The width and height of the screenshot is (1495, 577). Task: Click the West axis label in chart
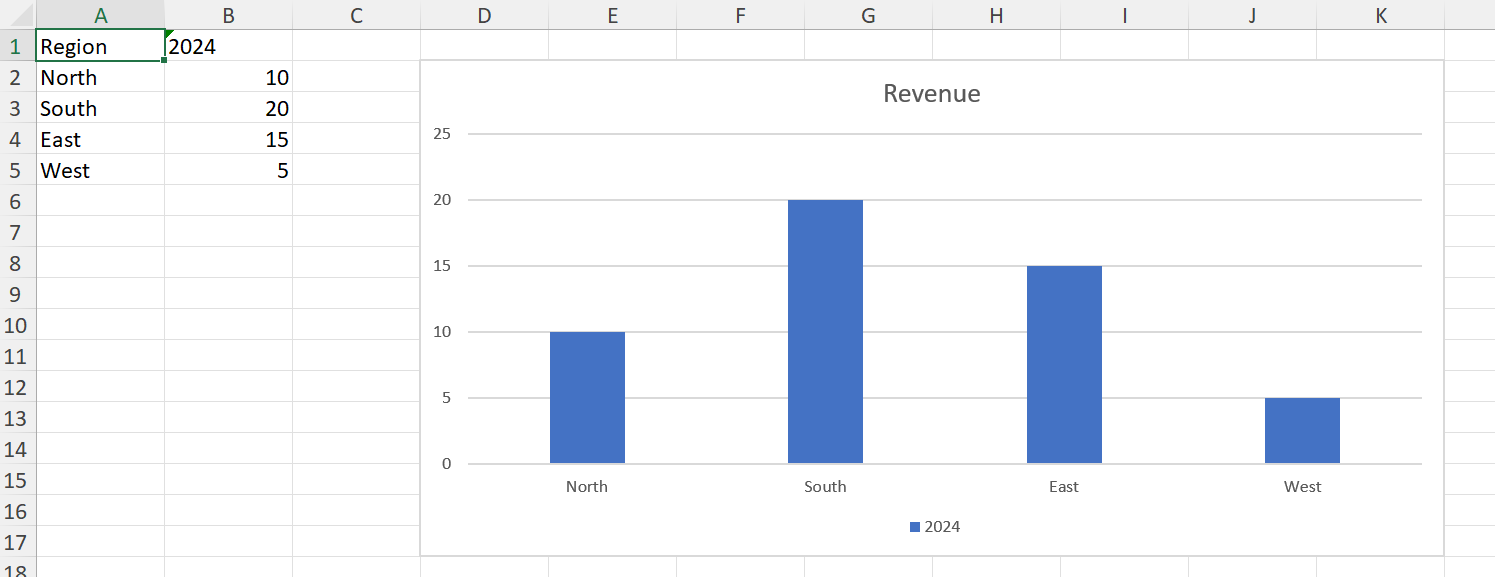tap(1302, 487)
